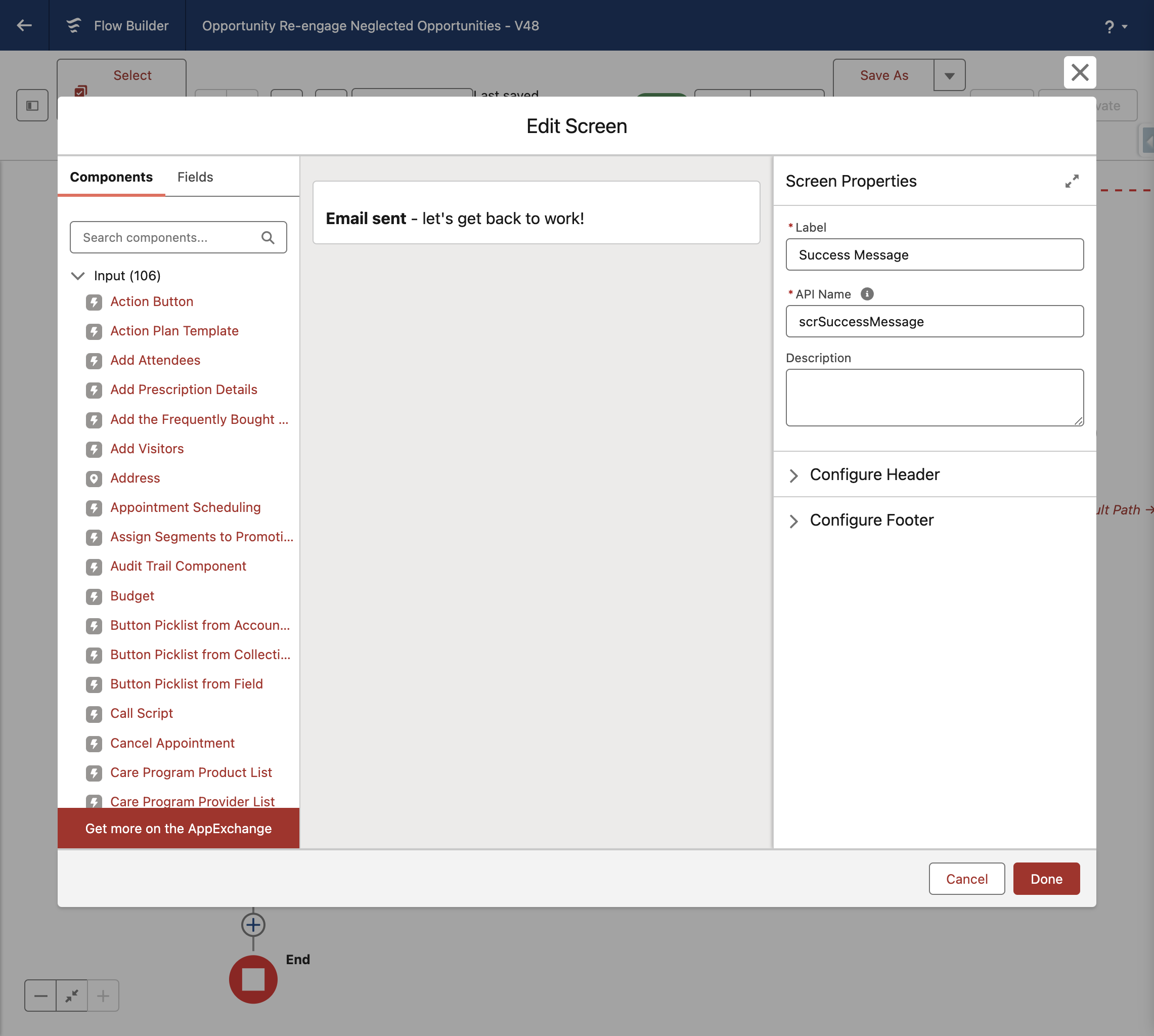Click the Action Plan Template component icon
1154x1036 pixels.
tap(94, 331)
